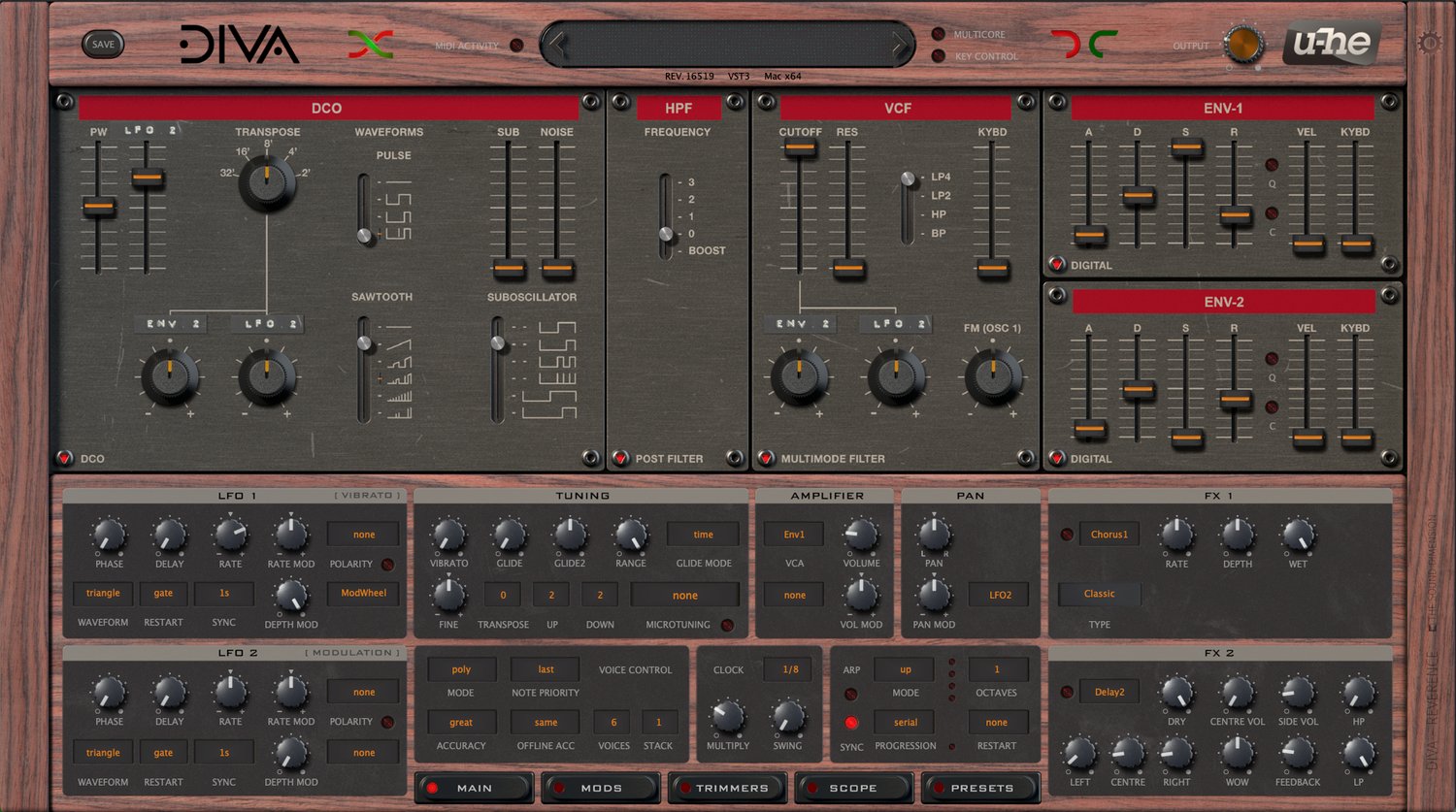Open the DCO module selector triangle
1456x812 pixels.
click(65, 458)
